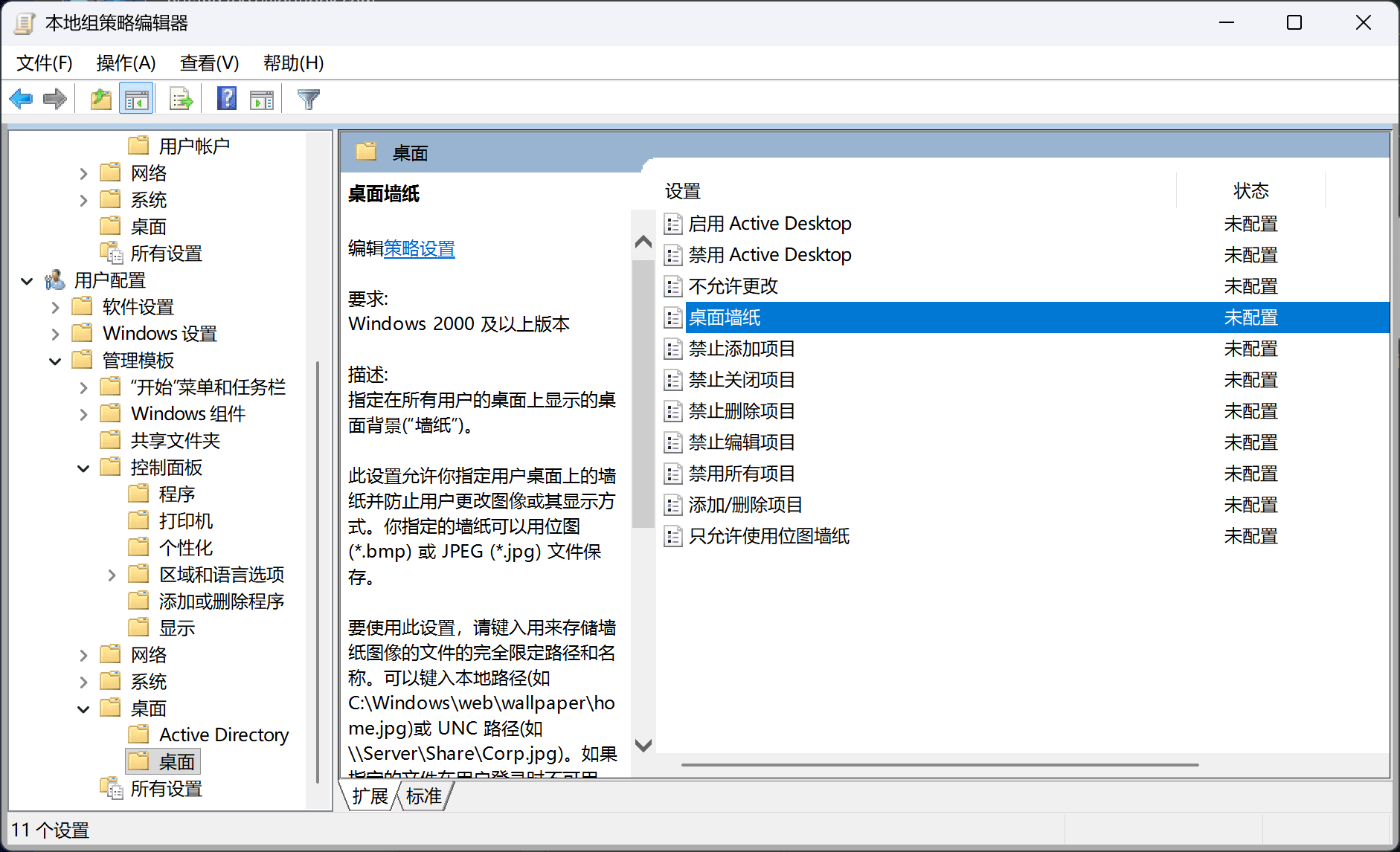This screenshot has height=852, width=1400.
Task: Select the 不允许更改 policy setting
Action: (x=733, y=286)
